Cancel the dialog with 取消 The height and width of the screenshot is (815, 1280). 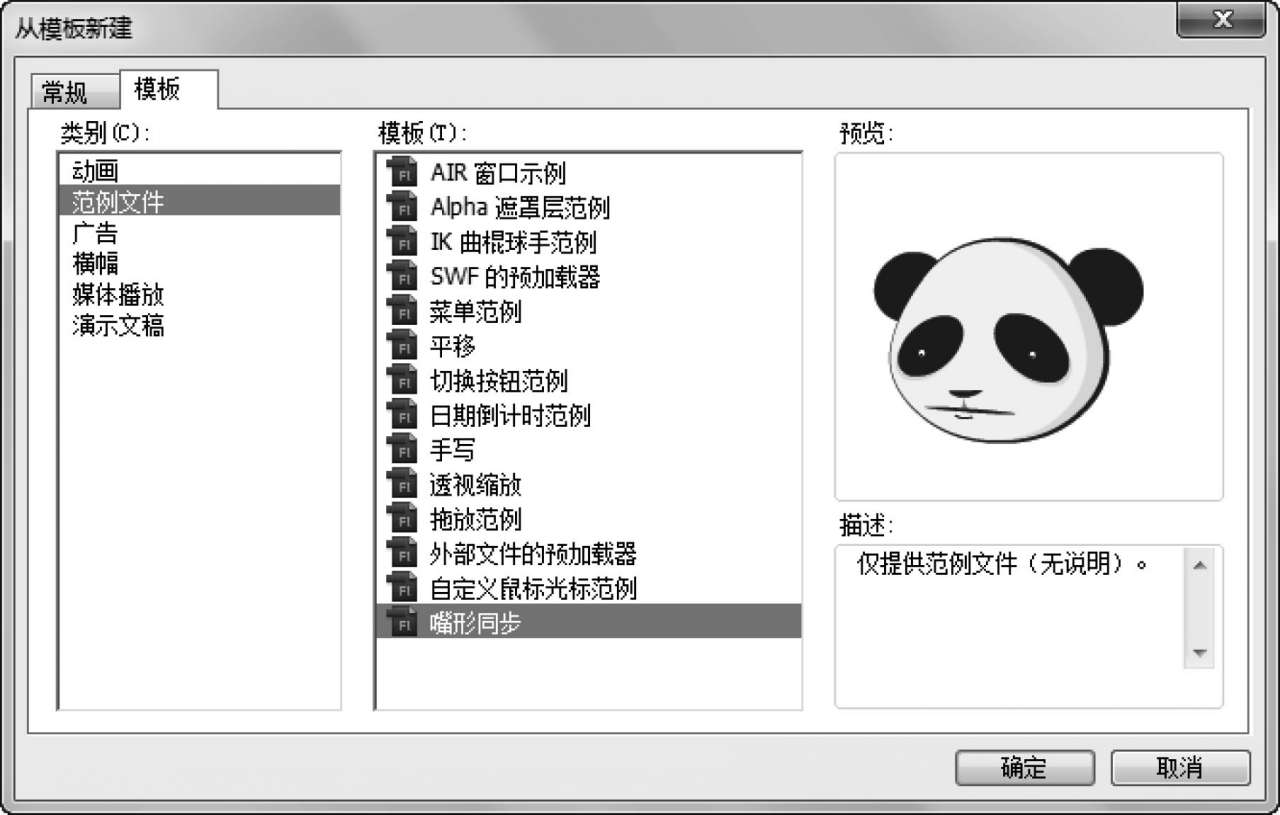click(1180, 768)
